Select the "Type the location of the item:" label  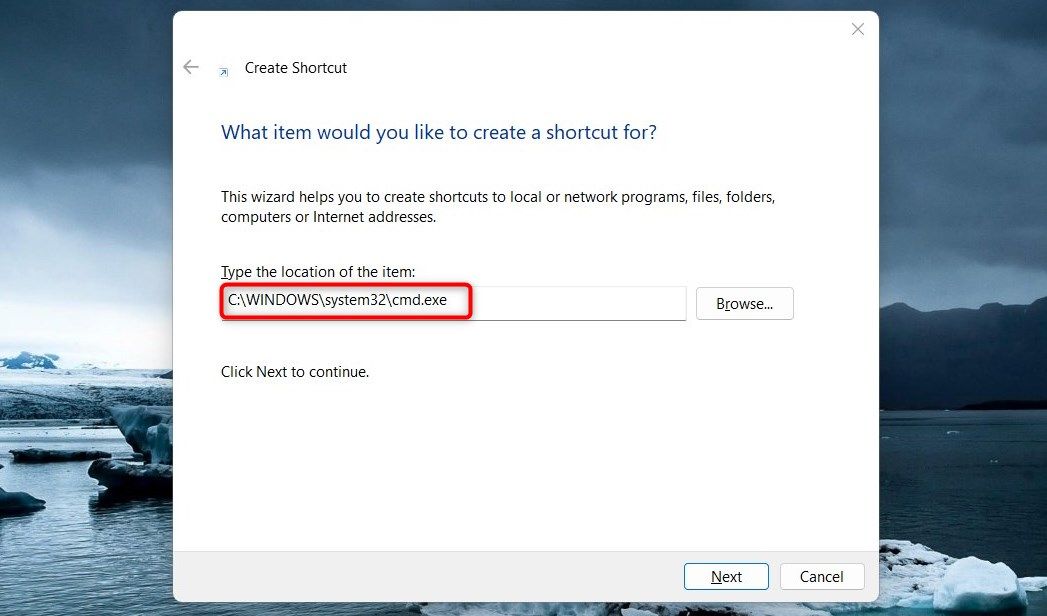click(x=318, y=272)
